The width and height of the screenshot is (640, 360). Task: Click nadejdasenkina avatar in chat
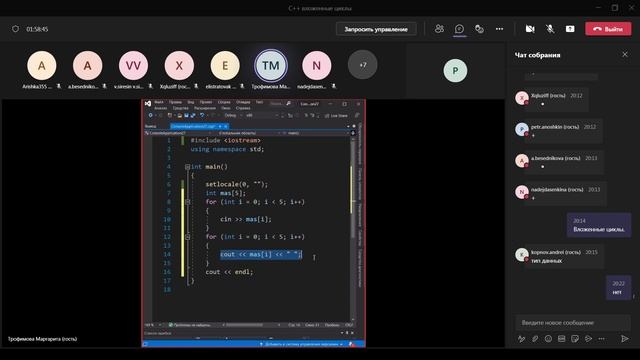[x=522, y=192]
